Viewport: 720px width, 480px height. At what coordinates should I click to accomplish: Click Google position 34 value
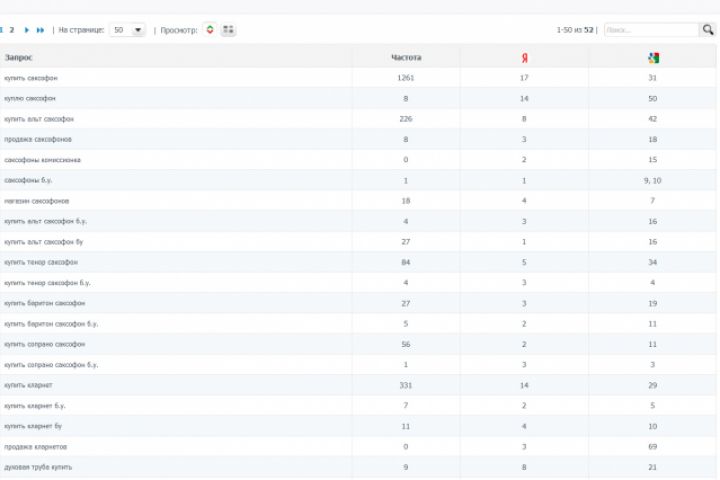click(652, 262)
